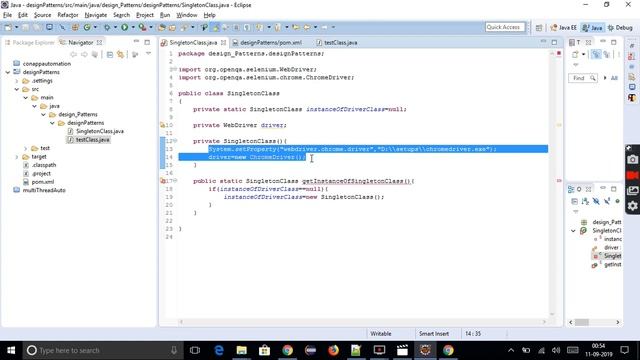Open the Debug button dropdown arrow
Viewport: 640px width, 360px height.
115,27
